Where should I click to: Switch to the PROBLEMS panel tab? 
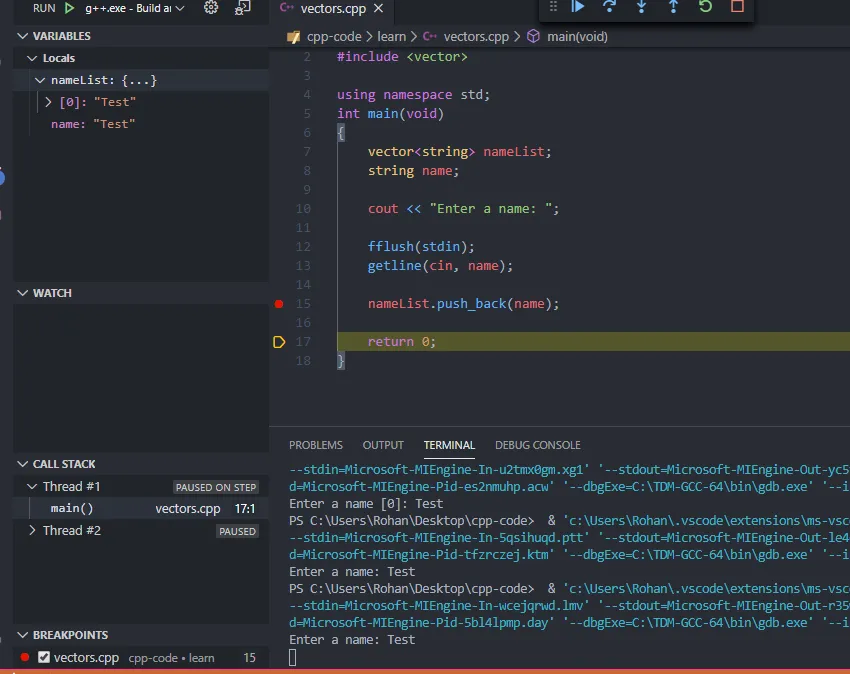click(315, 445)
